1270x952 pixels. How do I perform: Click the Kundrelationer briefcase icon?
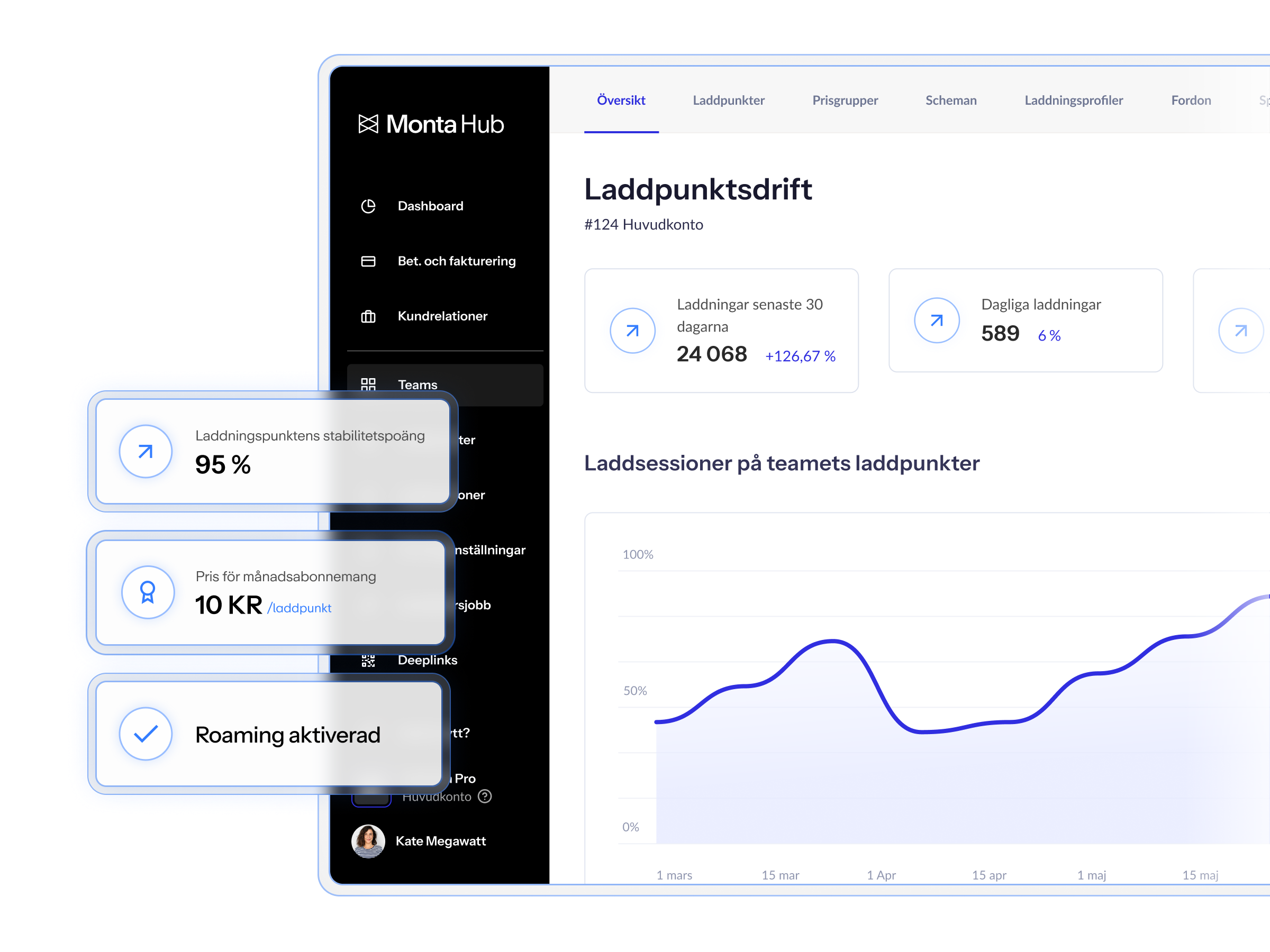coord(368,316)
